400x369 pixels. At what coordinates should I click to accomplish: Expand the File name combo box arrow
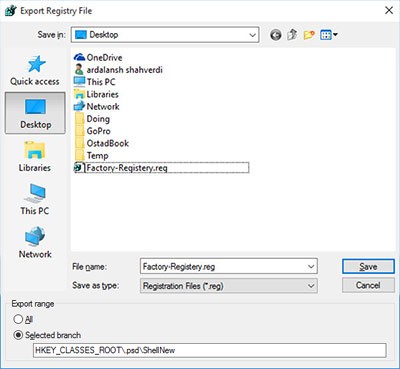coord(311,267)
